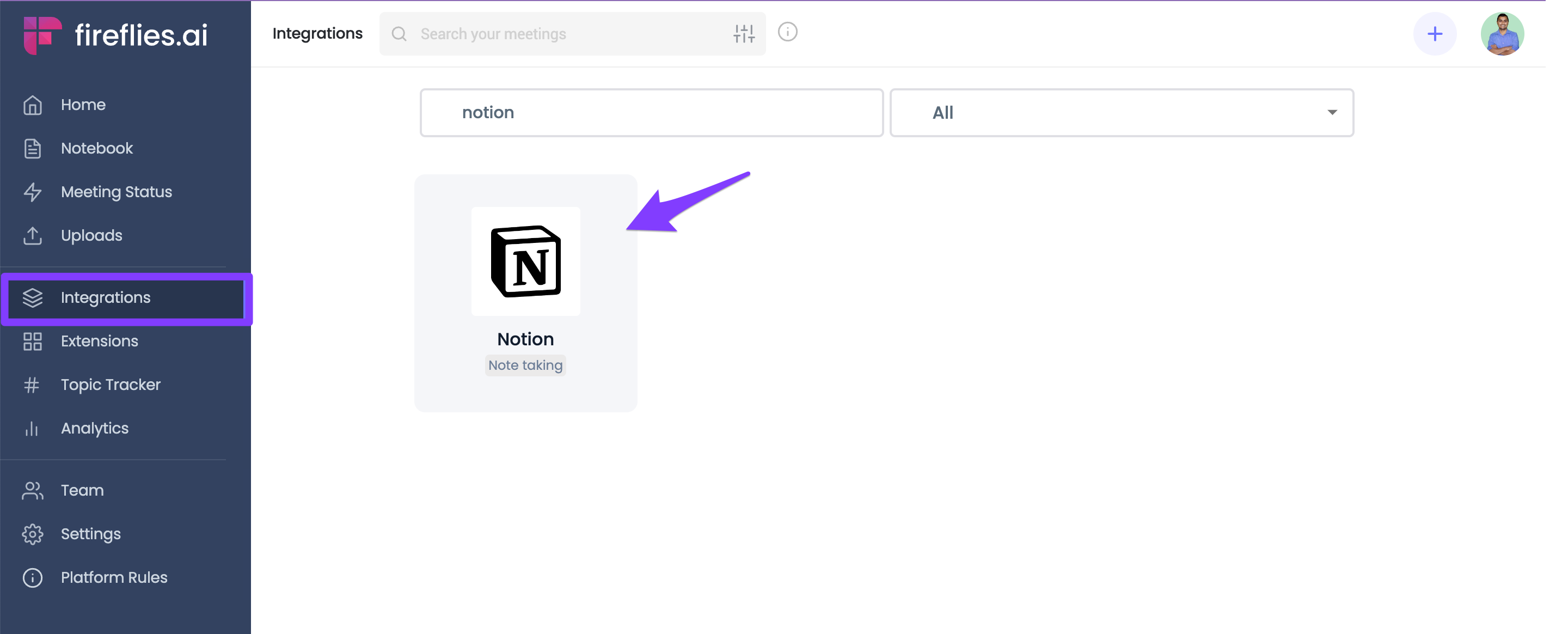The image size is (1568, 634).
Task: Select Integrations in the sidebar
Action: (x=126, y=298)
